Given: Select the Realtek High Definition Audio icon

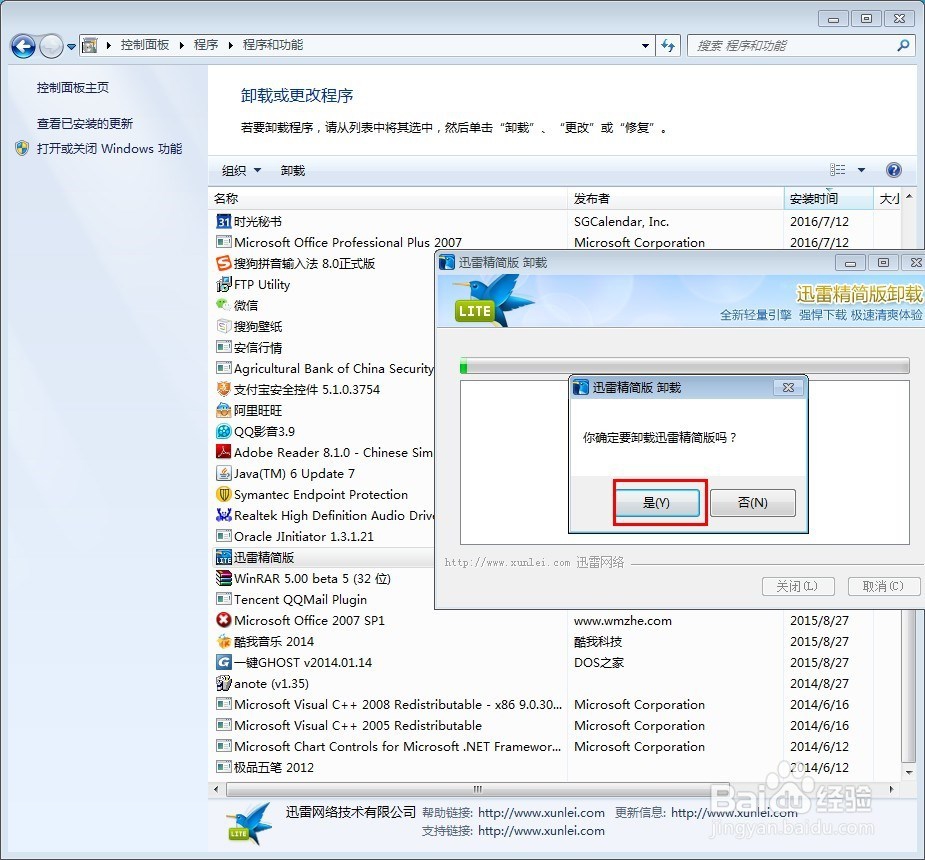Looking at the screenshot, I should point(224,515).
